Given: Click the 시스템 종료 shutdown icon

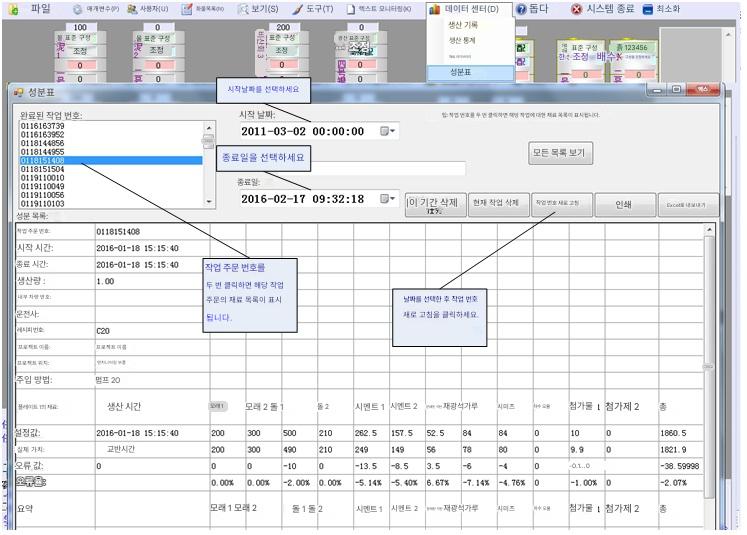Looking at the screenshot, I should pyautogui.click(x=577, y=9).
